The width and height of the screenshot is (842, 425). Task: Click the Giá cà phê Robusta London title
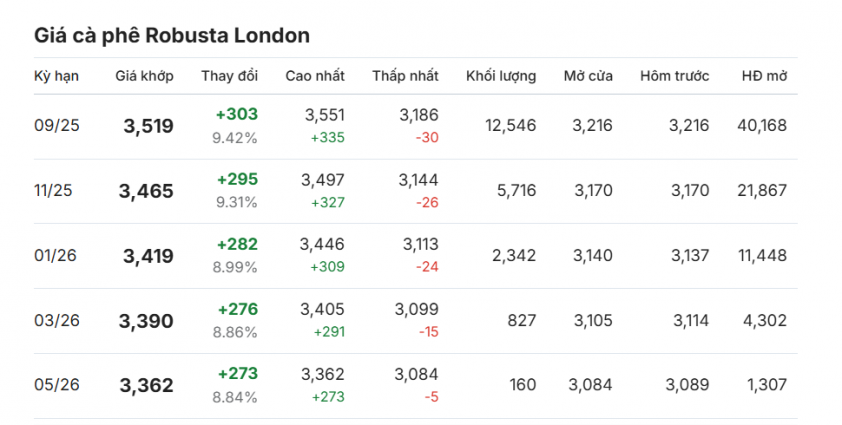tap(172, 36)
